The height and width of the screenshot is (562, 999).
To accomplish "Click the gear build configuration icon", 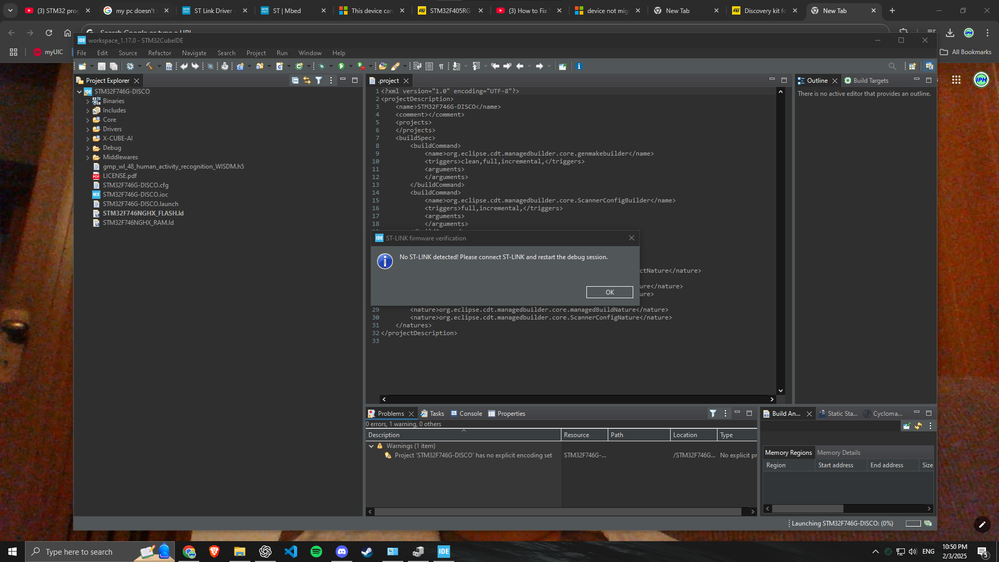I will pyautogui.click(x=130, y=66).
